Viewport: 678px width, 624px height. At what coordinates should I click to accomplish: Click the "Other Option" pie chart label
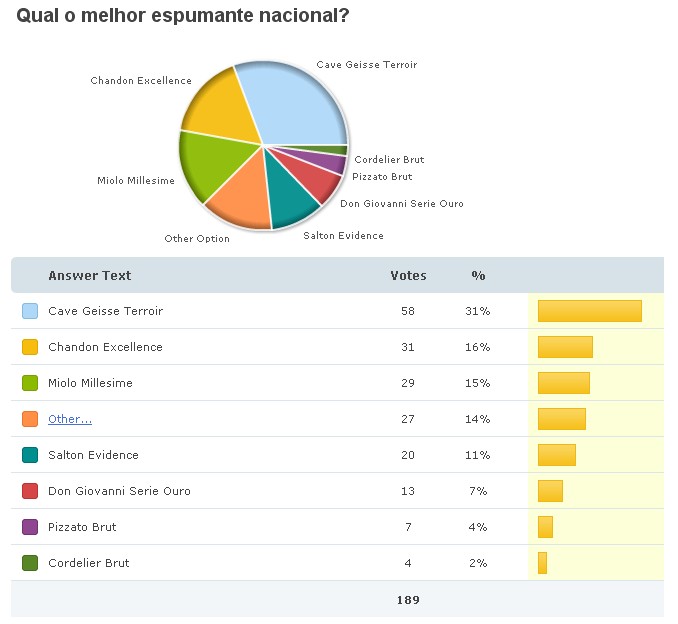coord(197,238)
